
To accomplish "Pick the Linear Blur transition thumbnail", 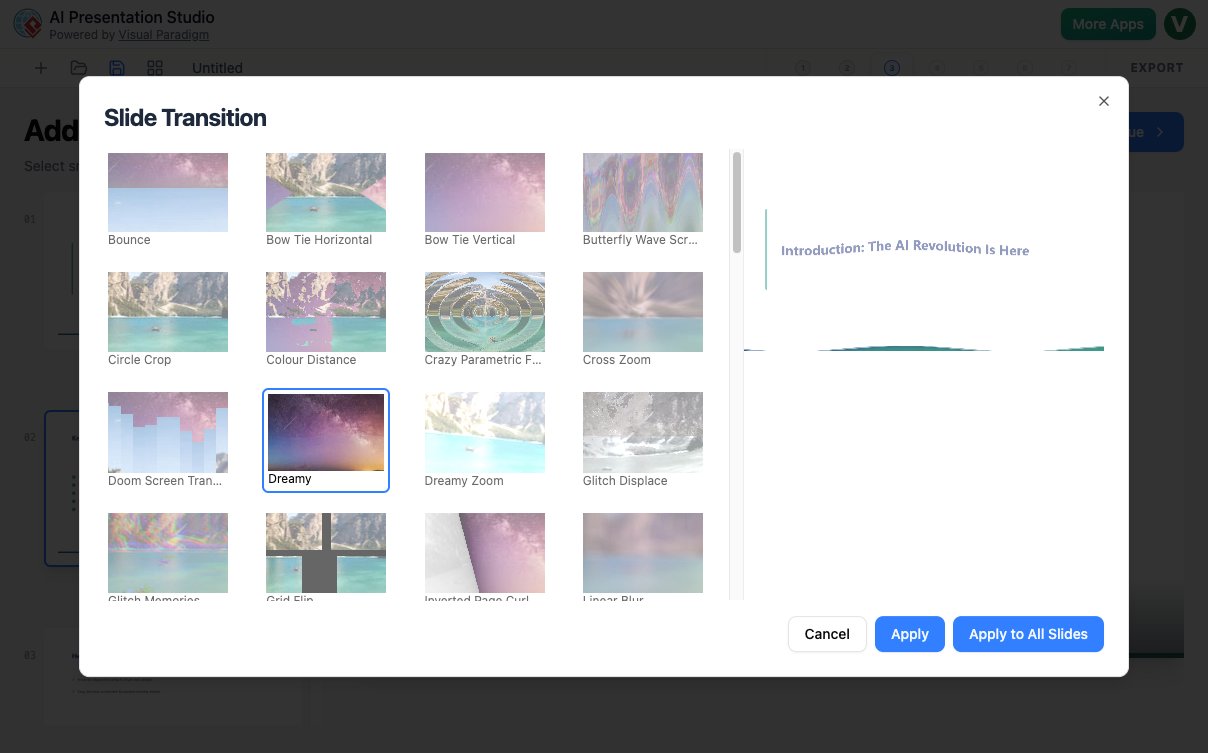I will coord(643,553).
